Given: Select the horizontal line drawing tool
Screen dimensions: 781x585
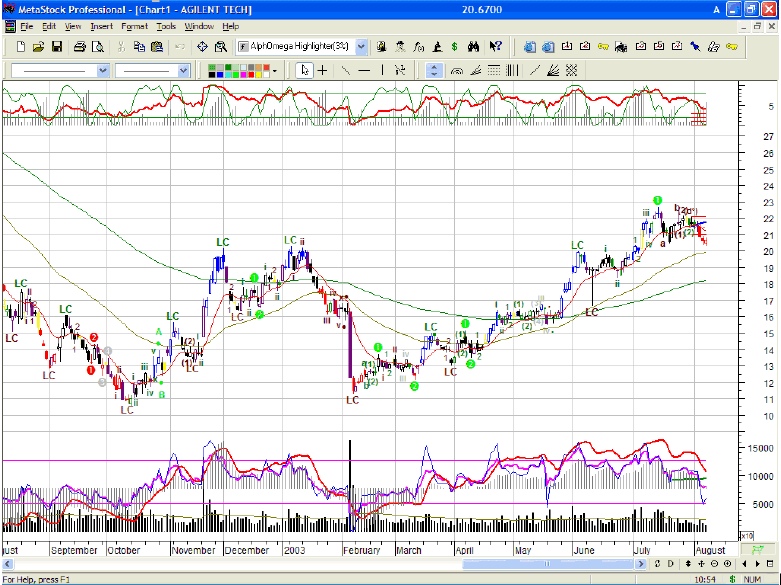Looking at the screenshot, I should [364, 71].
